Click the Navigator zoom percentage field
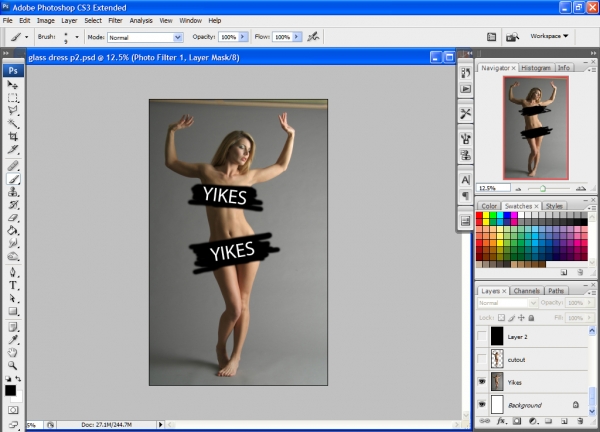This screenshot has height=432, width=600. coord(493,188)
